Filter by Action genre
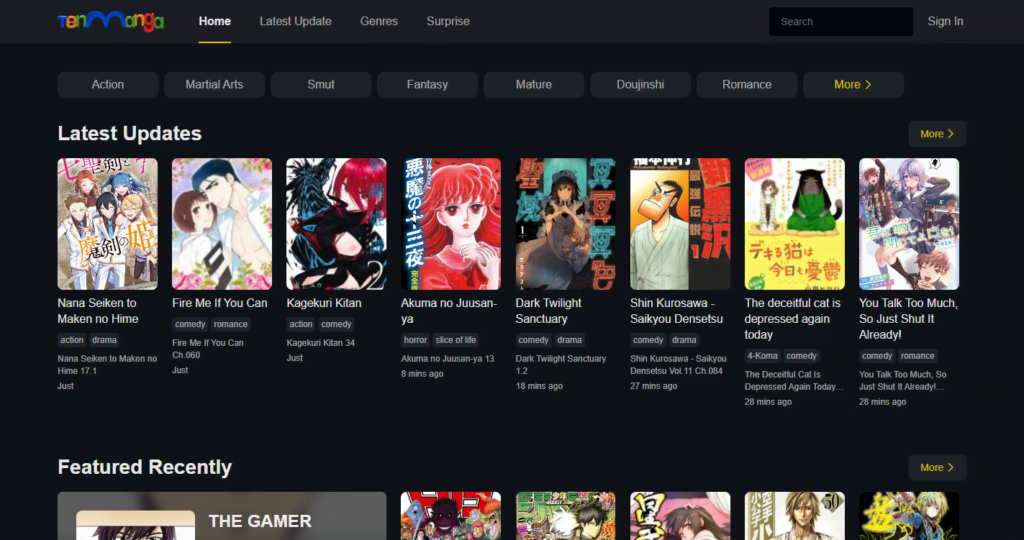 point(108,85)
